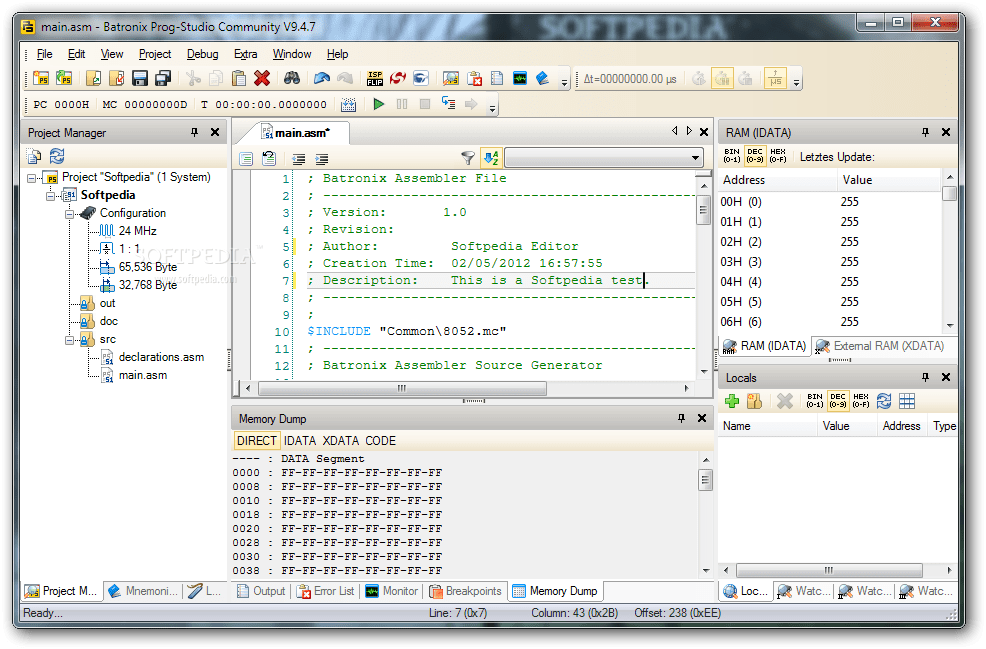Click the green waveform monitor icon

click(x=520, y=78)
